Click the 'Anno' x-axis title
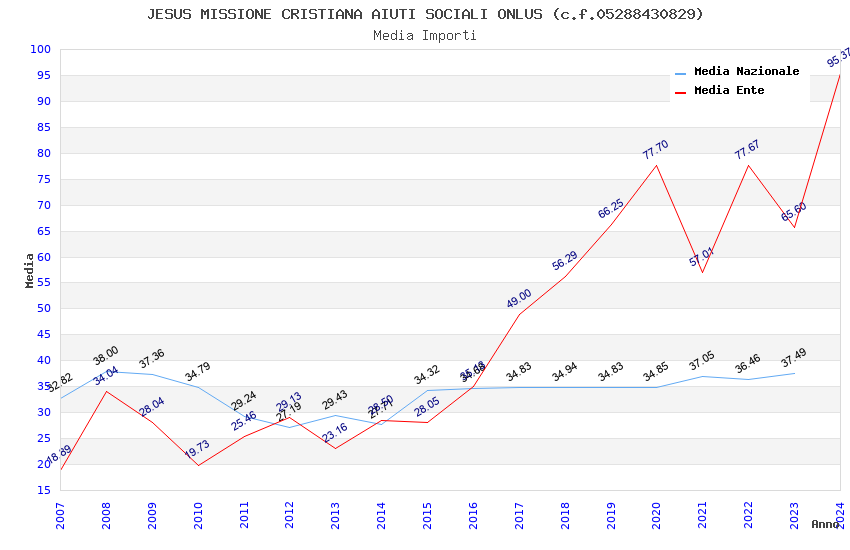This screenshot has width=850, height=550. click(x=825, y=524)
